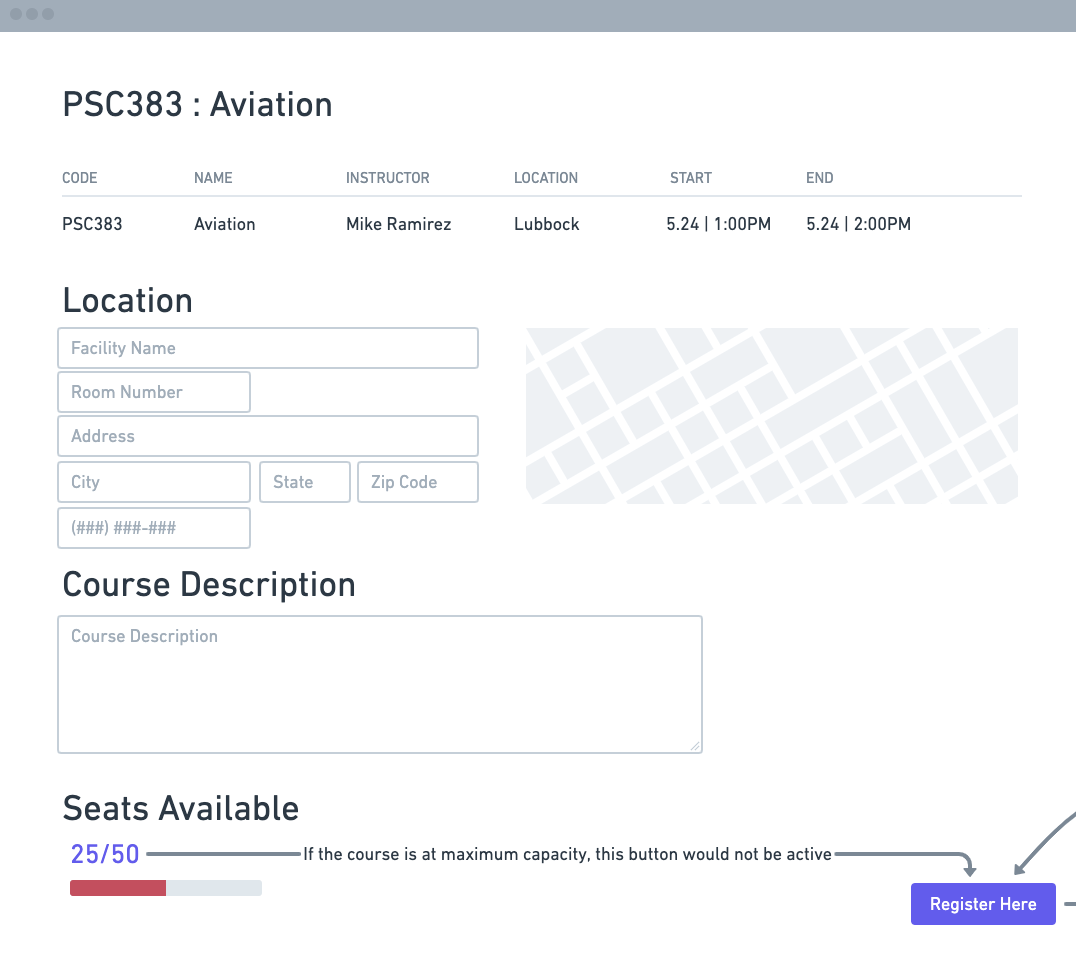1076x956 pixels.
Task: Click the Zip Code field
Action: click(417, 482)
